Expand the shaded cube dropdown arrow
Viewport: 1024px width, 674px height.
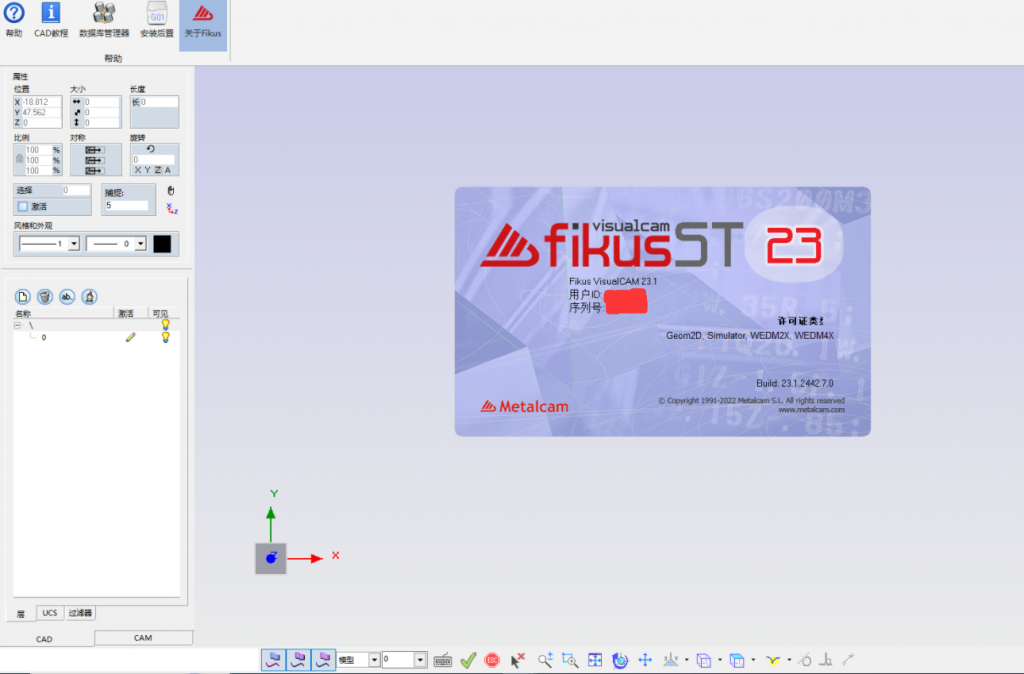tap(753, 660)
